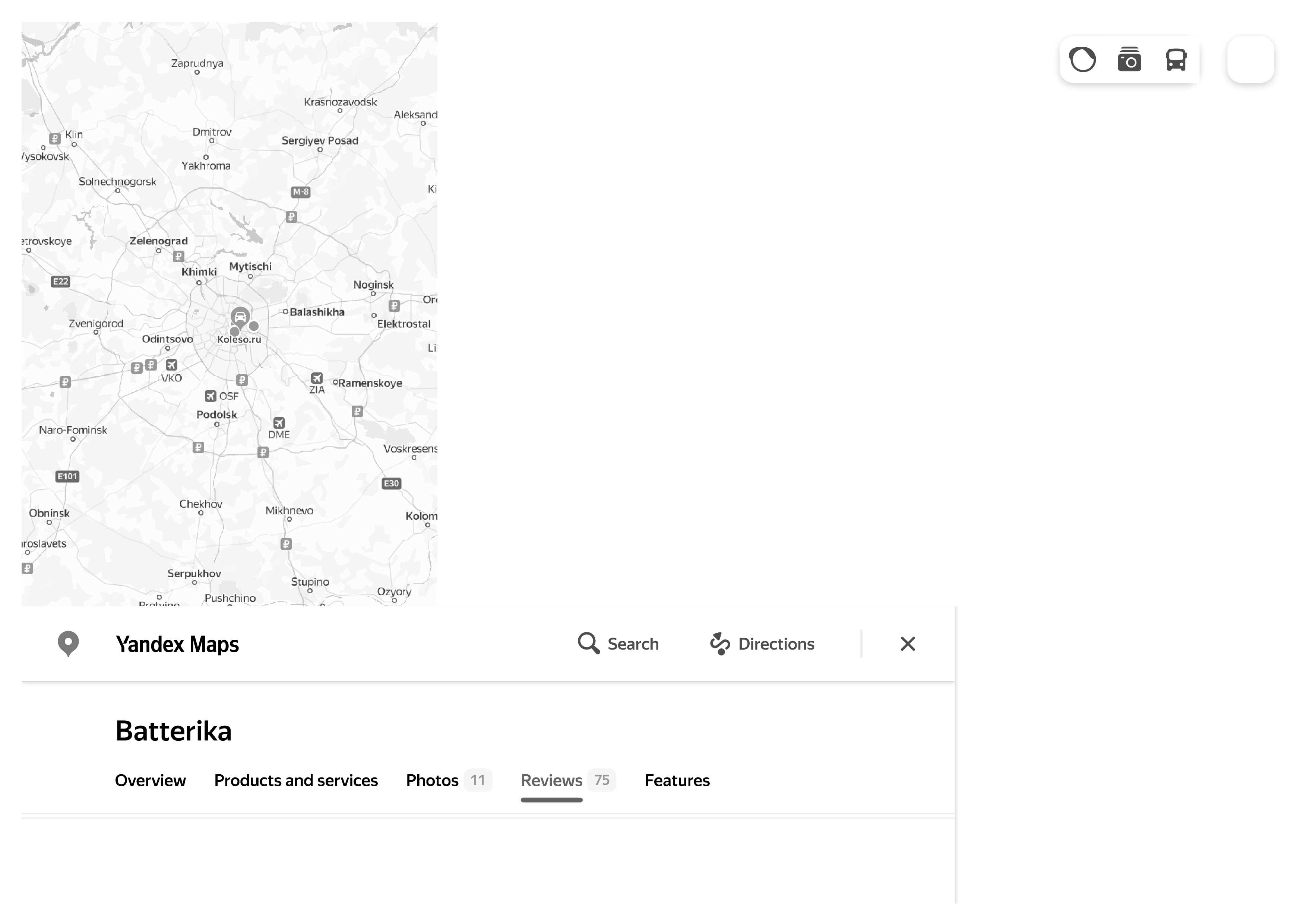This screenshot has width=1307, height=924.
Task: Switch to the Overview tab
Action: point(150,780)
